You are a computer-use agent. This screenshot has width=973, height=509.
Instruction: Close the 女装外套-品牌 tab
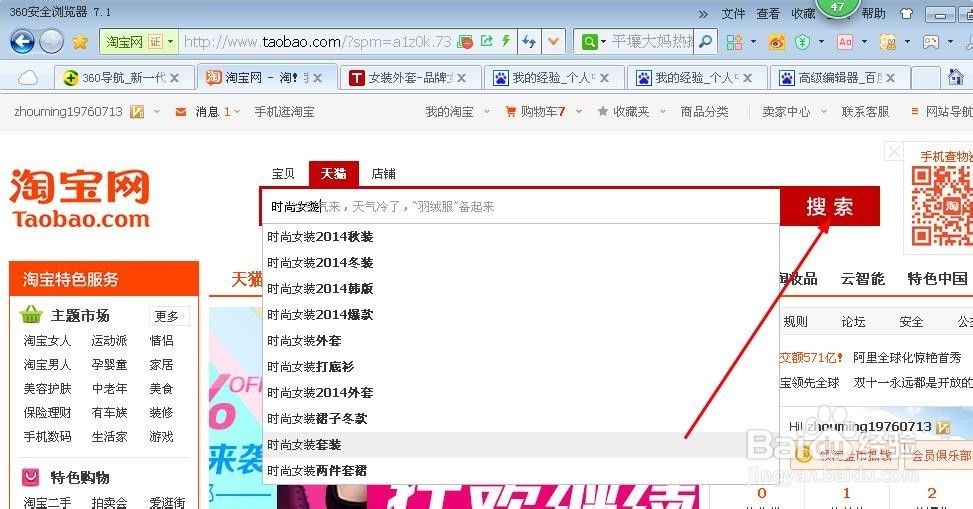pos(462,78)
